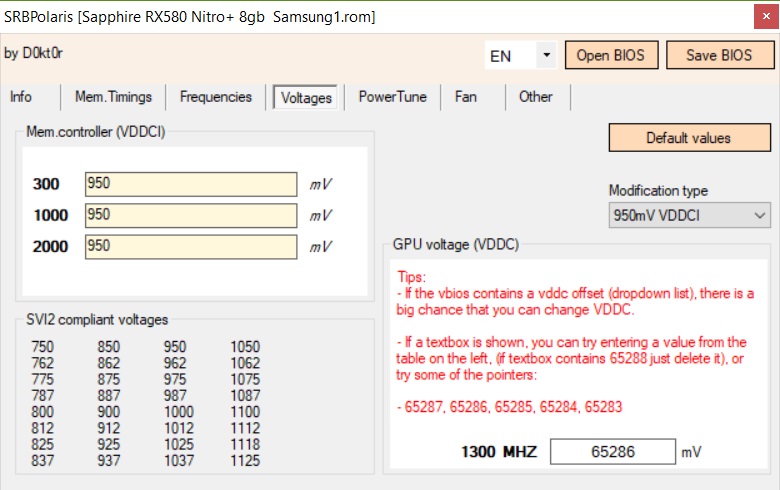Image resolution: width=780 pixels, height=490 pixels.
Task: Click the '1300 MHZ' frequency label
Action: [x=499, y=452]
